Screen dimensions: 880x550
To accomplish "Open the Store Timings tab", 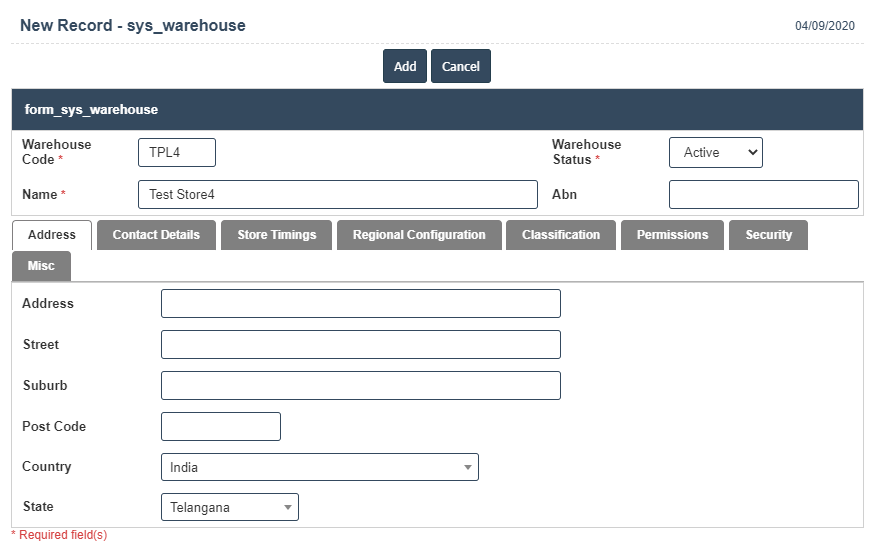I will point(276,235).
